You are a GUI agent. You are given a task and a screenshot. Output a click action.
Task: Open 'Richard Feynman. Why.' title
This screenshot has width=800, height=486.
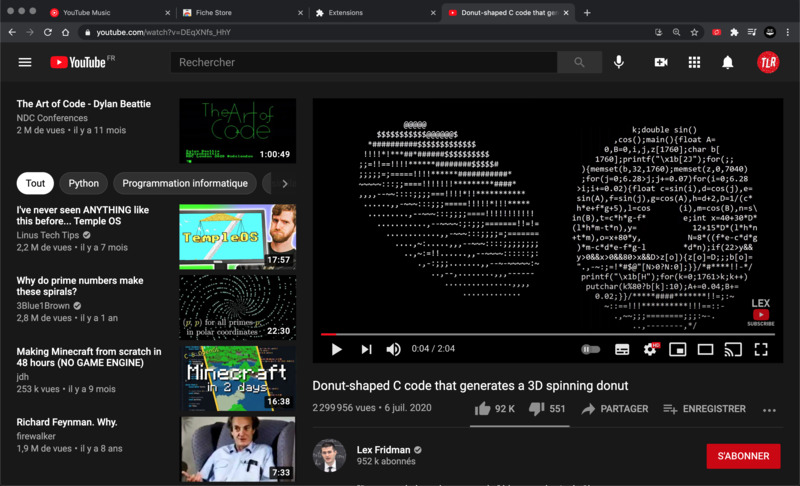tap(67, 422)
